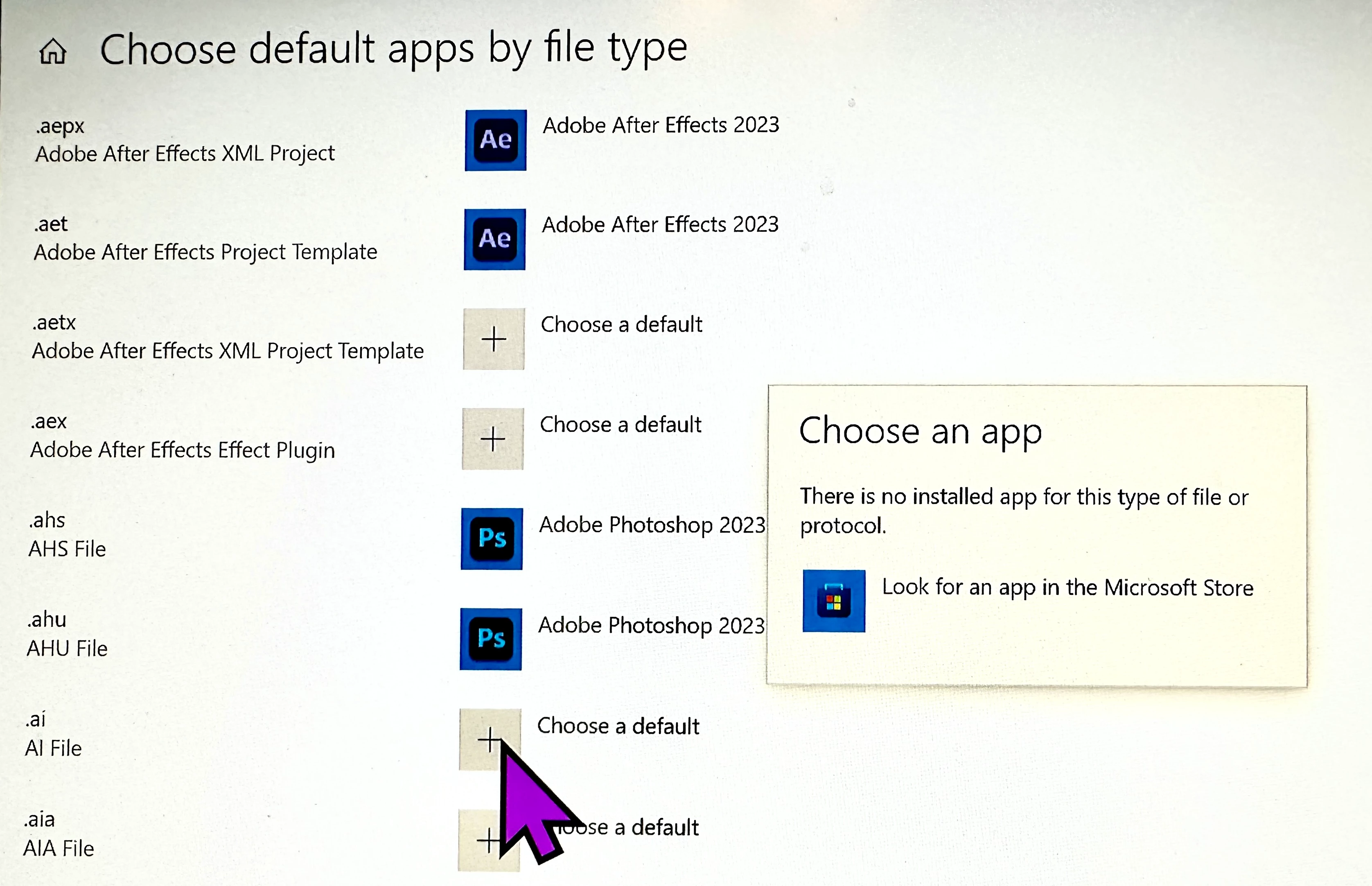Click After Effects icon for .aet
1372x886 pixels.
494,239
